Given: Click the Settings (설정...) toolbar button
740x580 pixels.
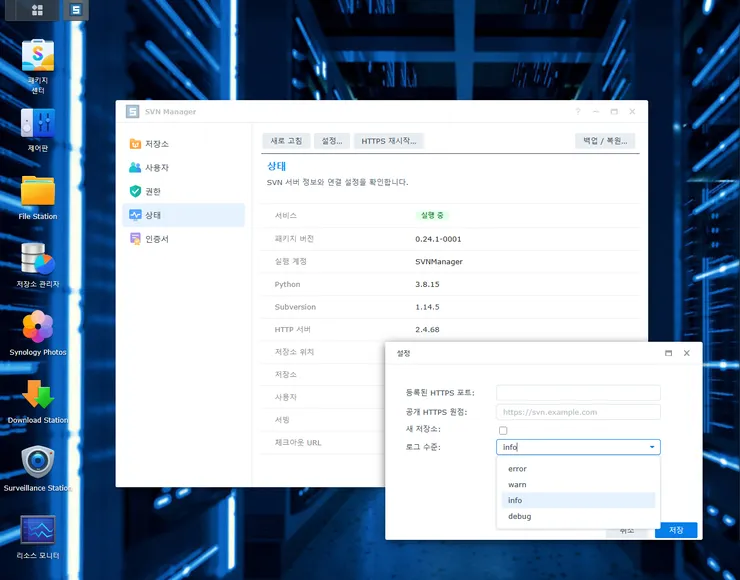Looking at the screenshot, I should tap(332, 141).
